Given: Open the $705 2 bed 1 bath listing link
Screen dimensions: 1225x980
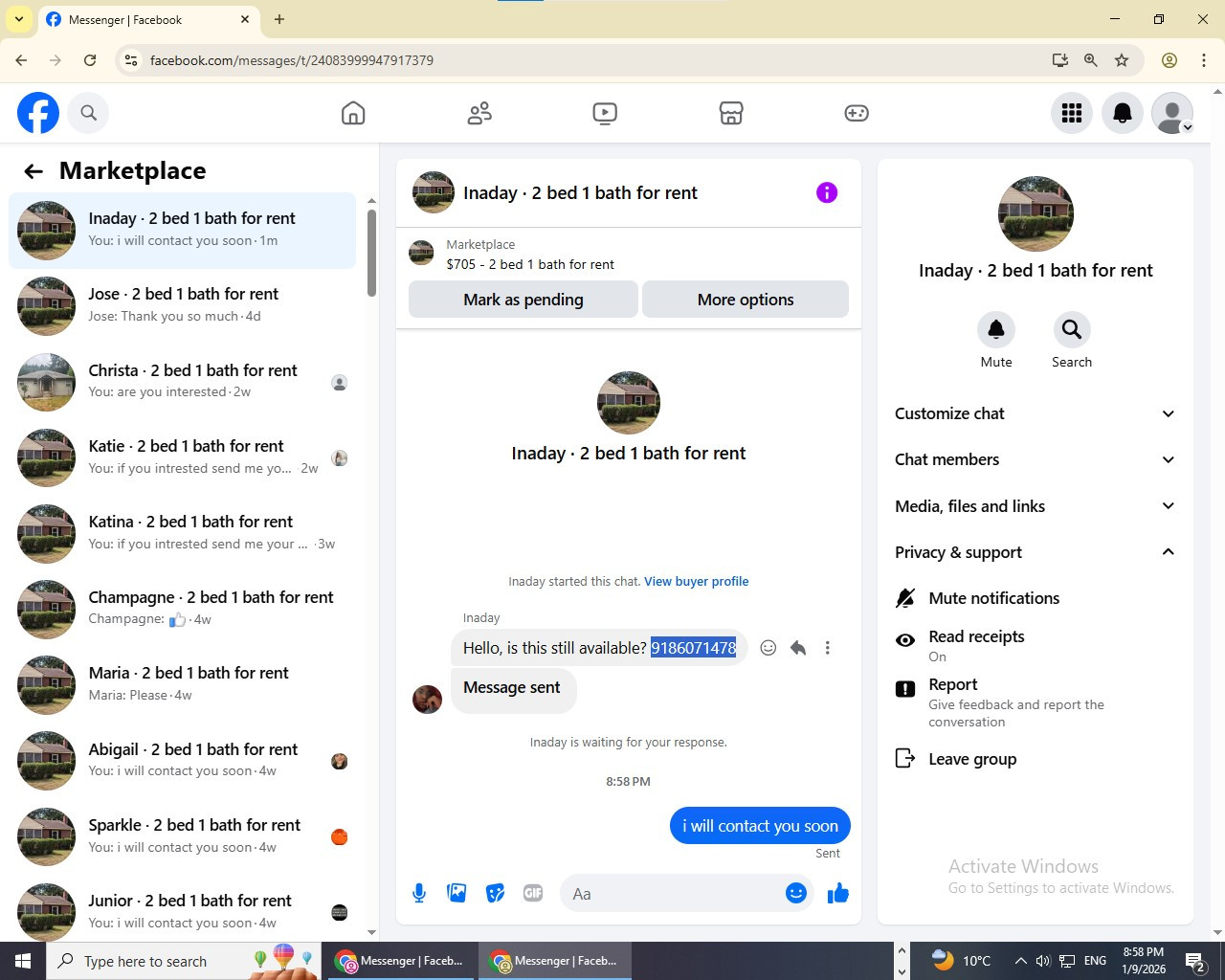Looking at the screenshot, I should pyautogui.click(x=530, y=264).
